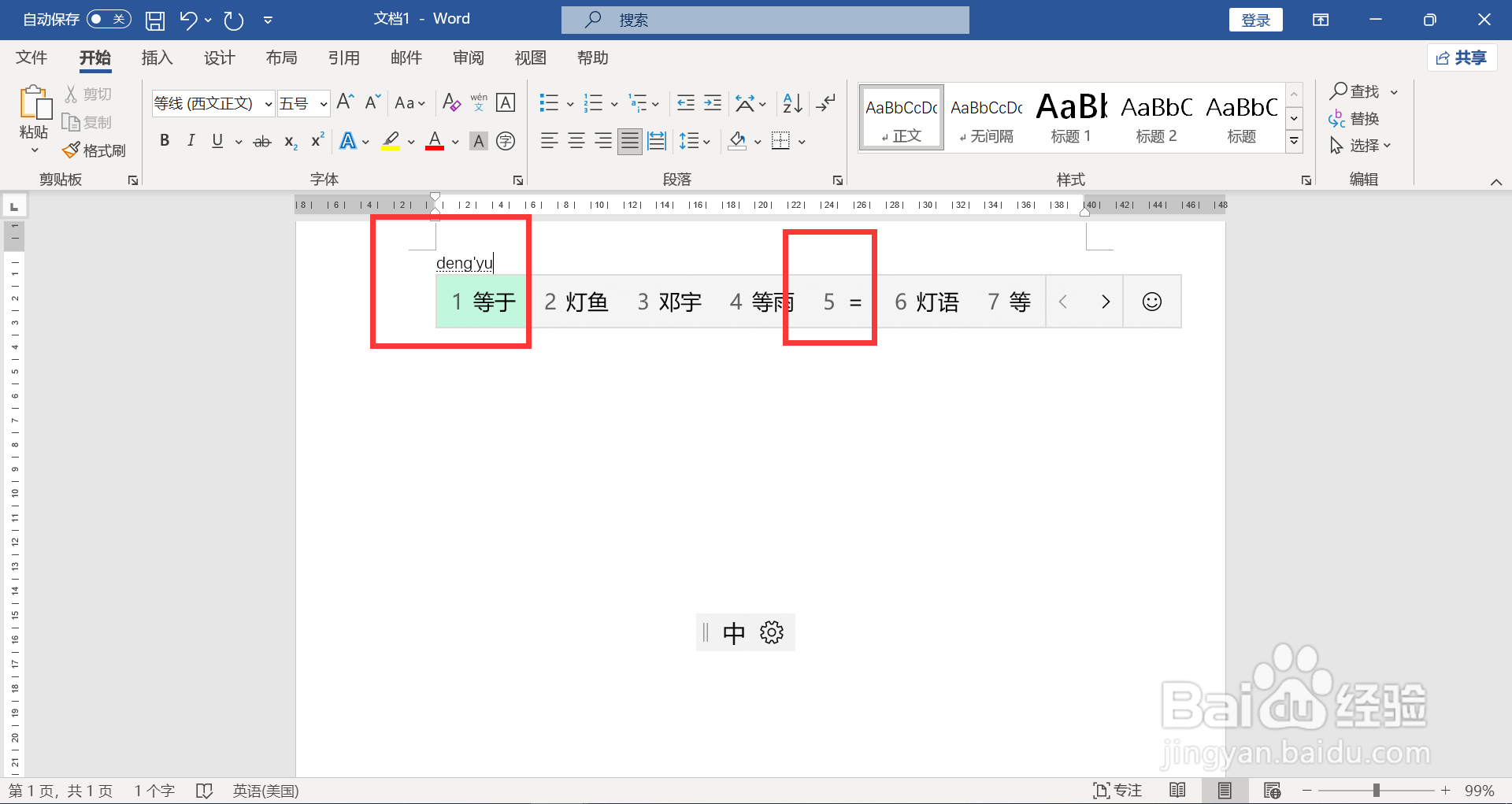Screen dimensions: 1512x804
Task: Open ribbon display options icon
Action: (1321, 20)
